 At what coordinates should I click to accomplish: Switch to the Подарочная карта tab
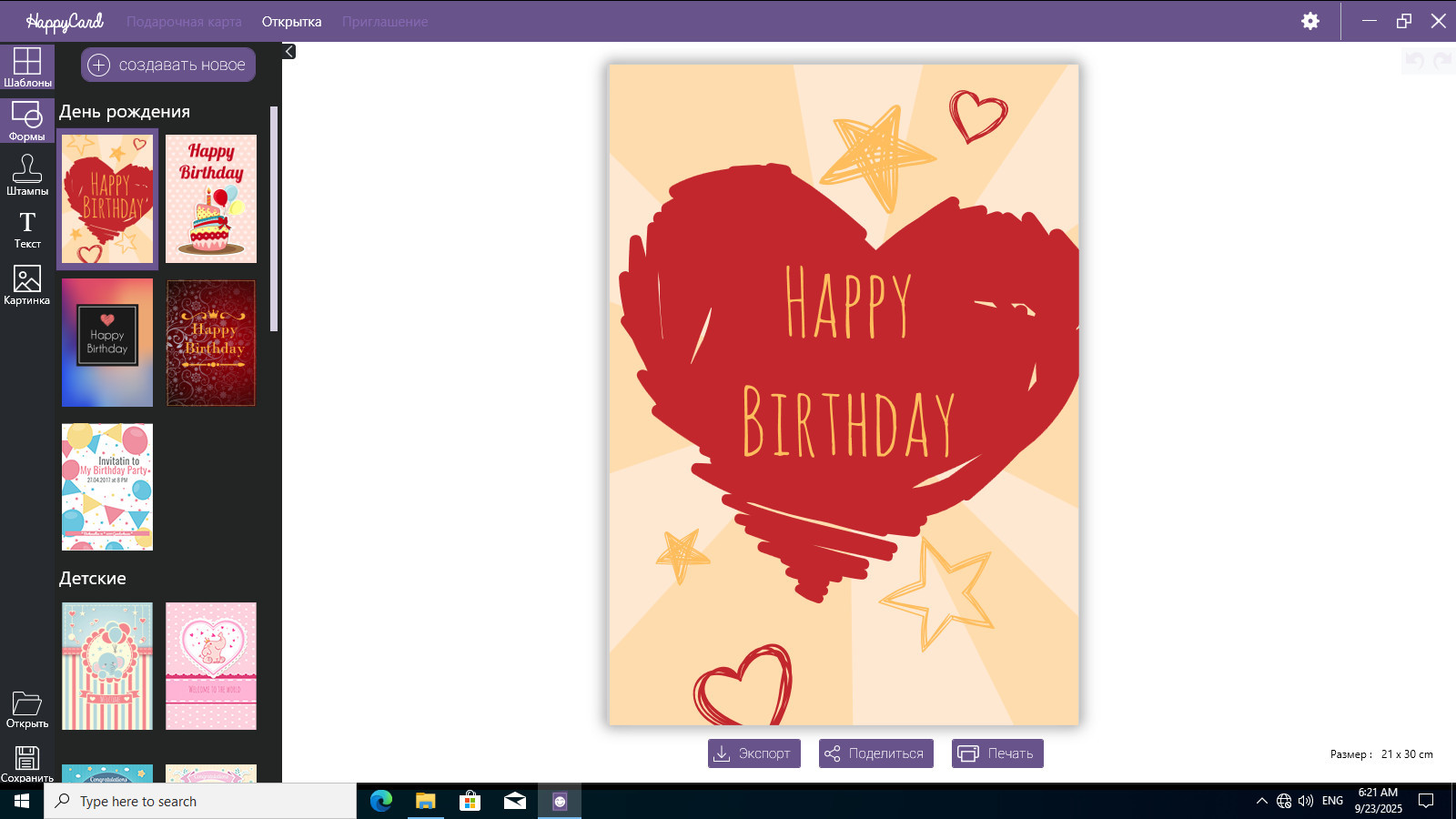[x=184, y=22]
